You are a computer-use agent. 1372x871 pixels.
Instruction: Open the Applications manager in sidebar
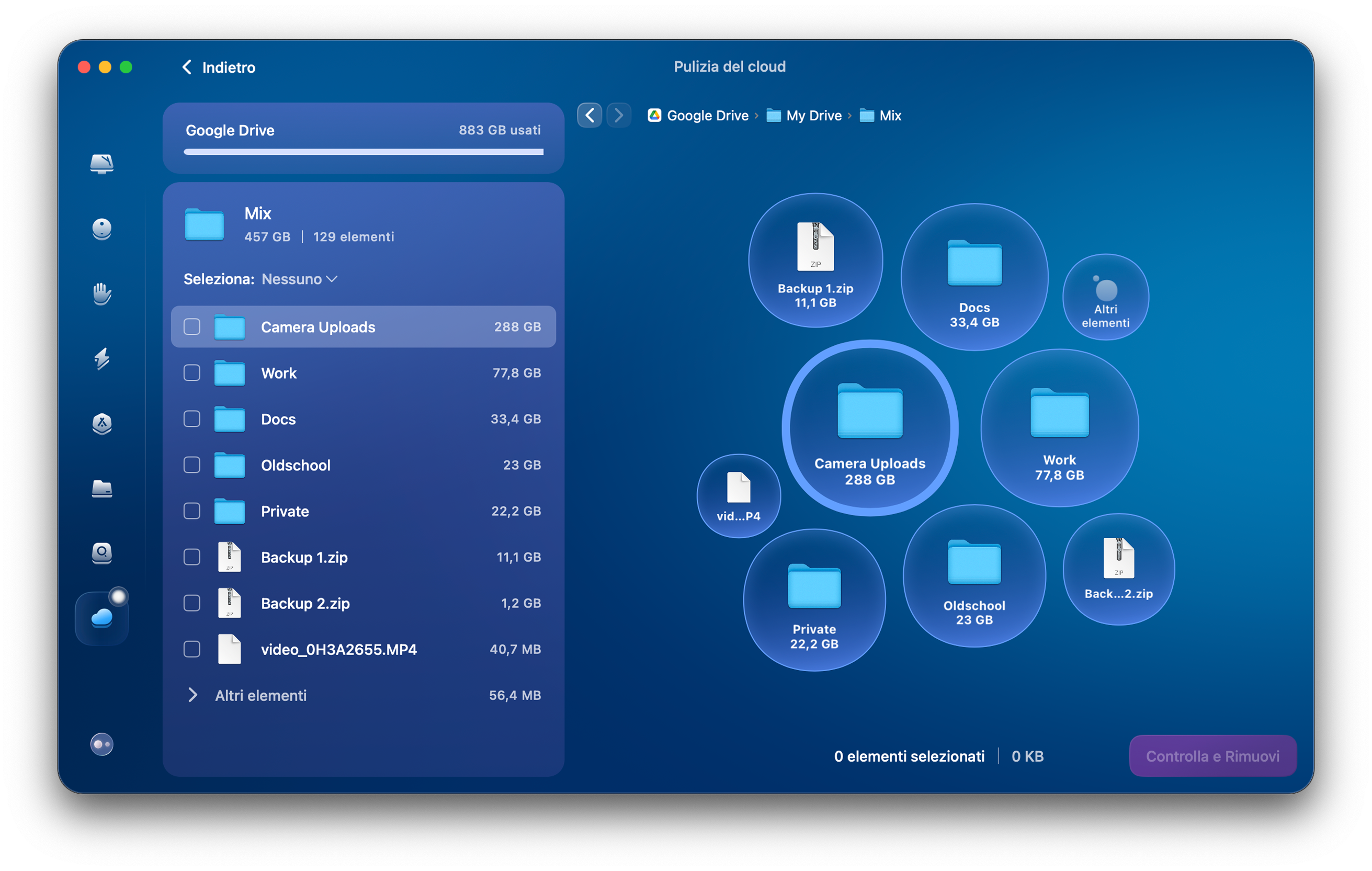[102, 424]
